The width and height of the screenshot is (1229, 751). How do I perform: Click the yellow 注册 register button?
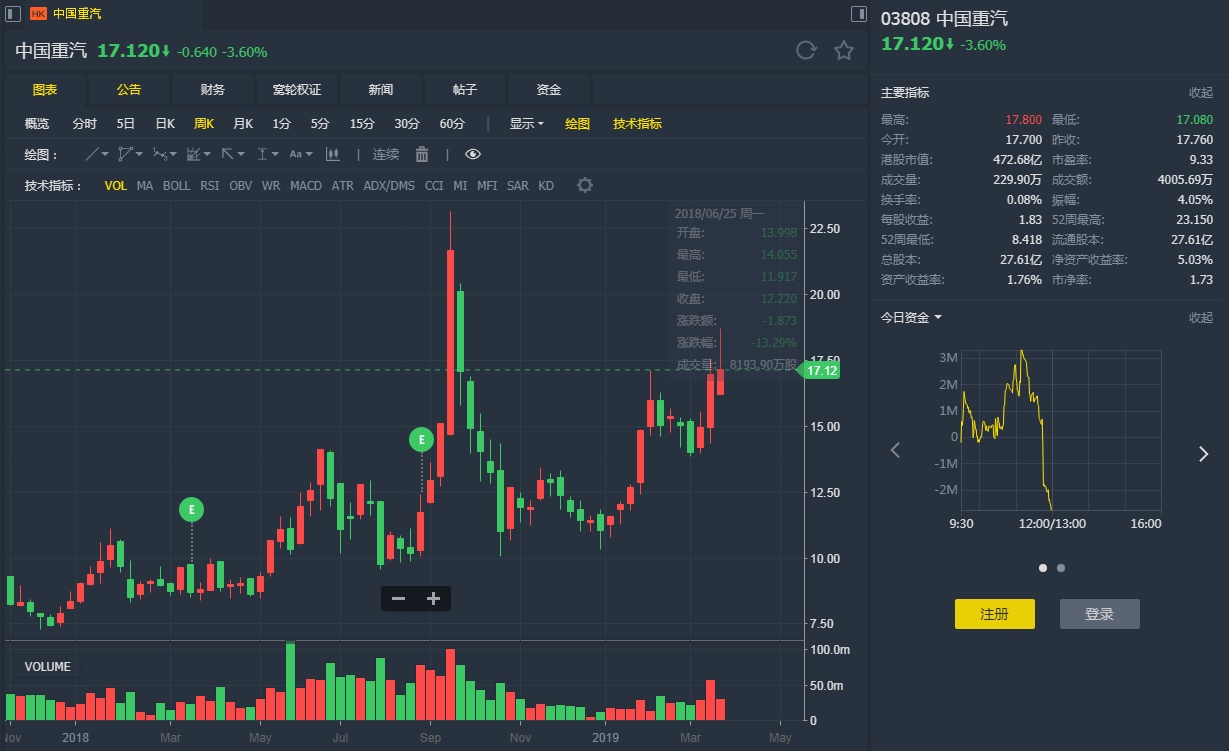(994, 614)
